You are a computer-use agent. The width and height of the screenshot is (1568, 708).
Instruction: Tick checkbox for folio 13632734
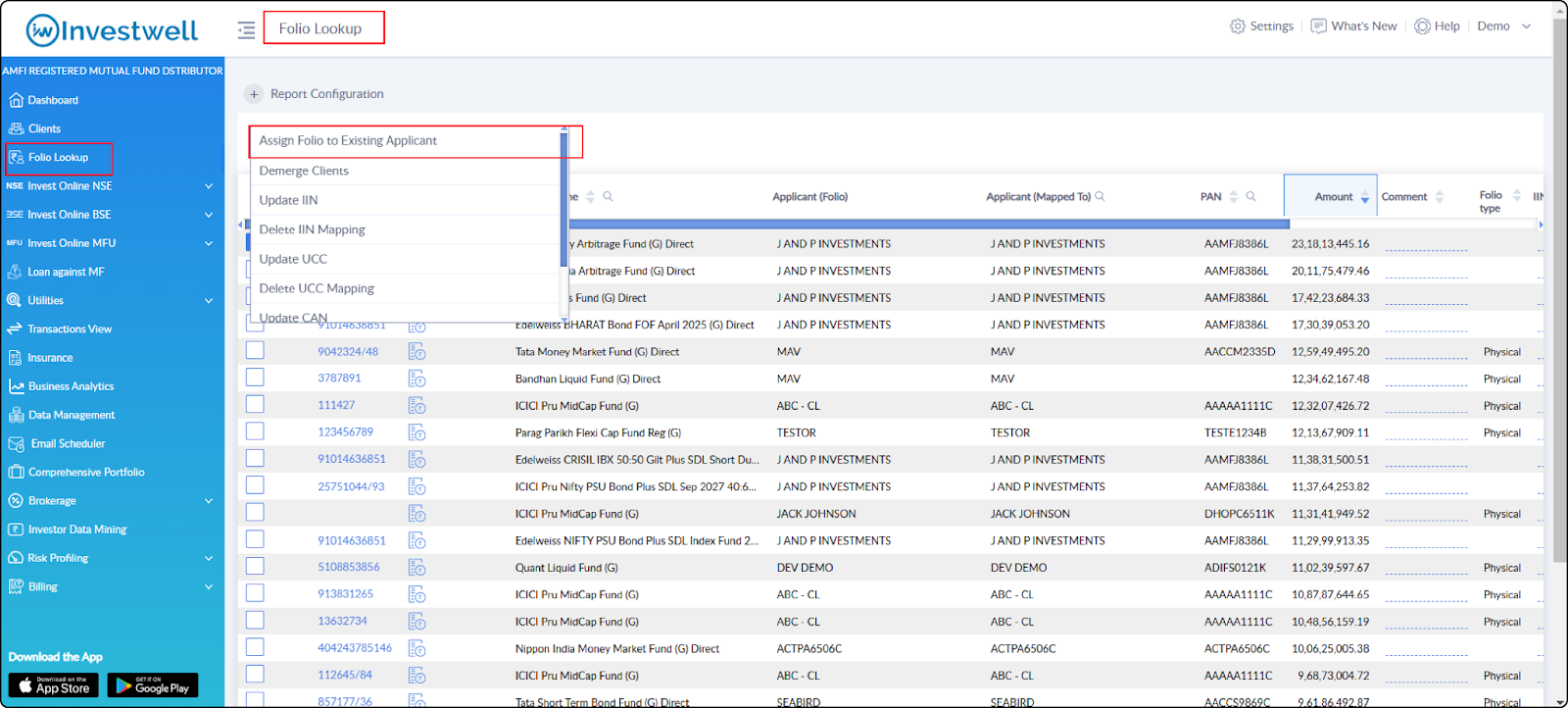255,620
